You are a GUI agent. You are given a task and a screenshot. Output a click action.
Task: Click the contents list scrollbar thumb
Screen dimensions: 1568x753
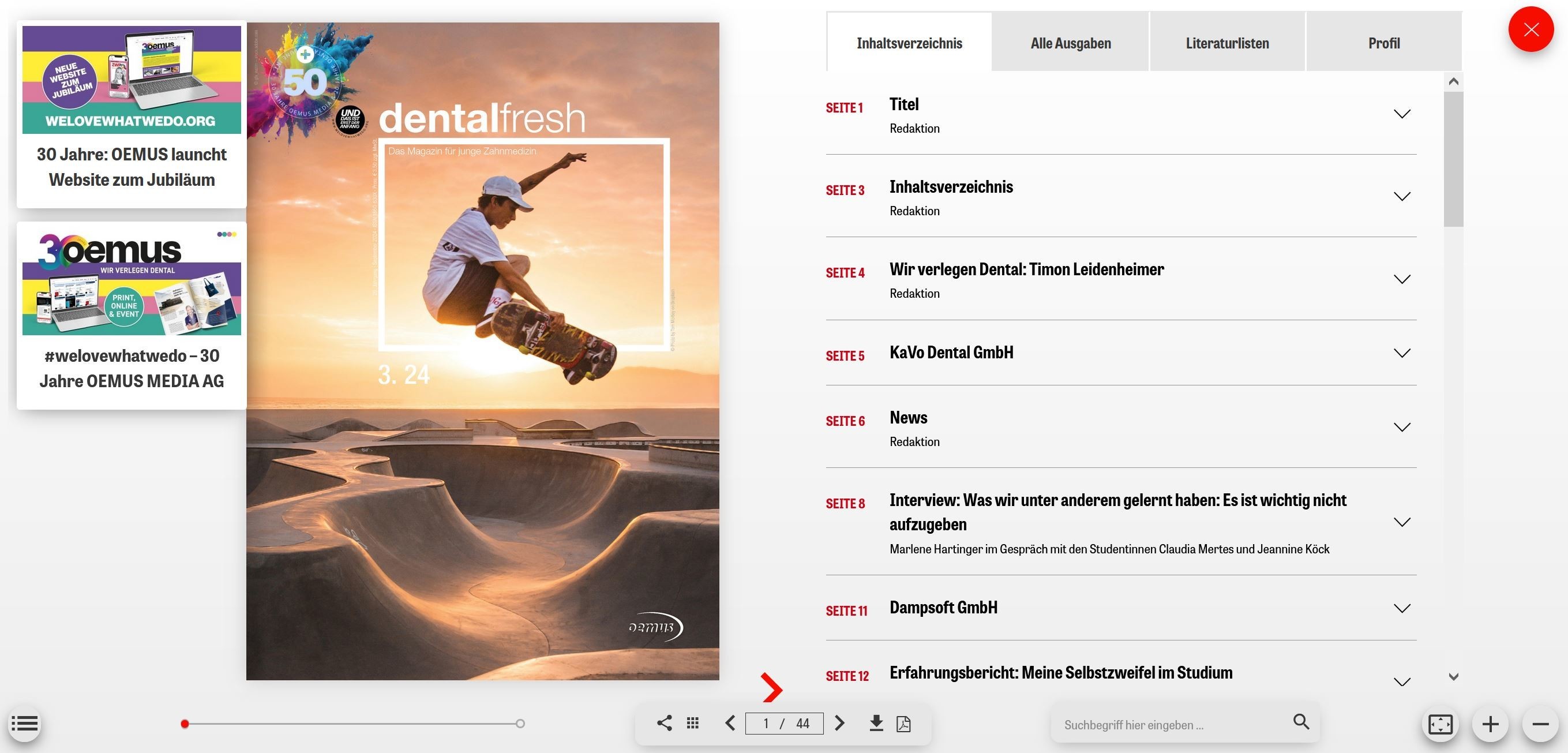point(1453,159)
